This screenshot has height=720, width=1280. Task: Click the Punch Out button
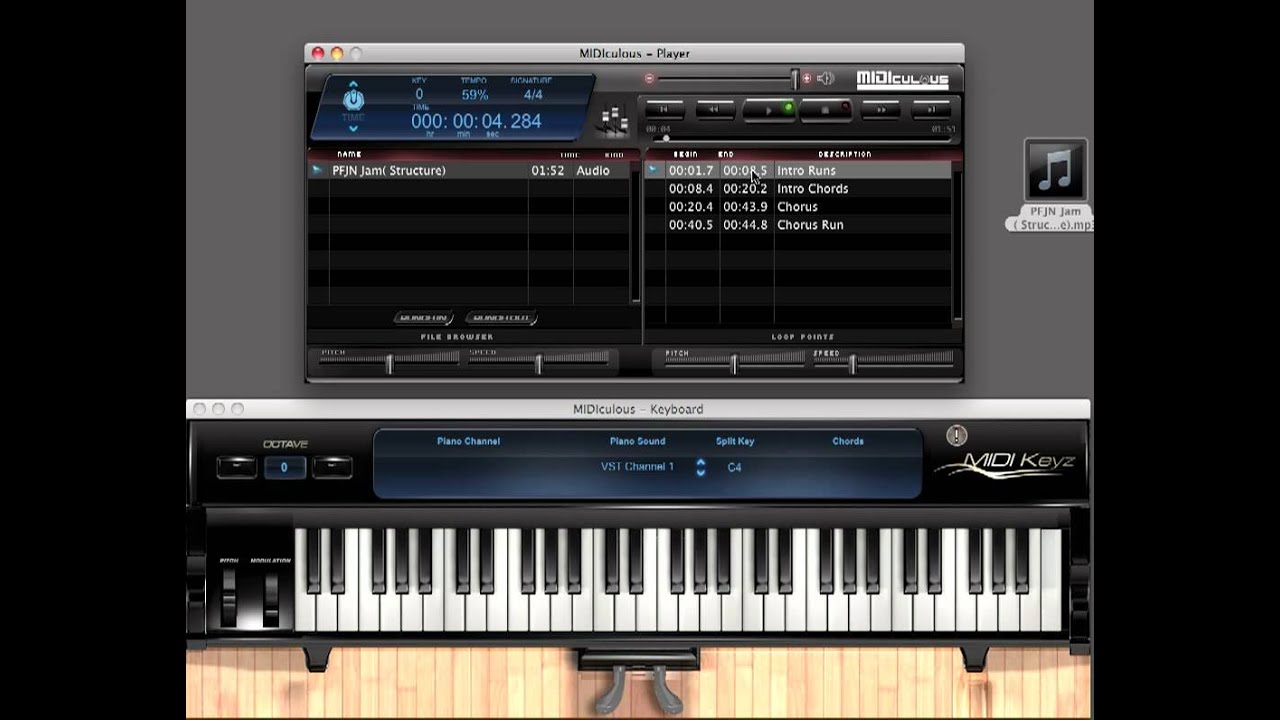pyautogui.click(x=502, y=318)
